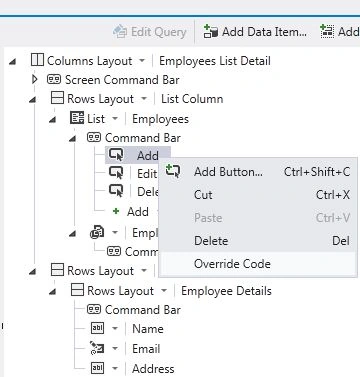Click the Employee Details label
Image resolution: width=360 pixels, height=377 pixels.
[x=227, y=291]
